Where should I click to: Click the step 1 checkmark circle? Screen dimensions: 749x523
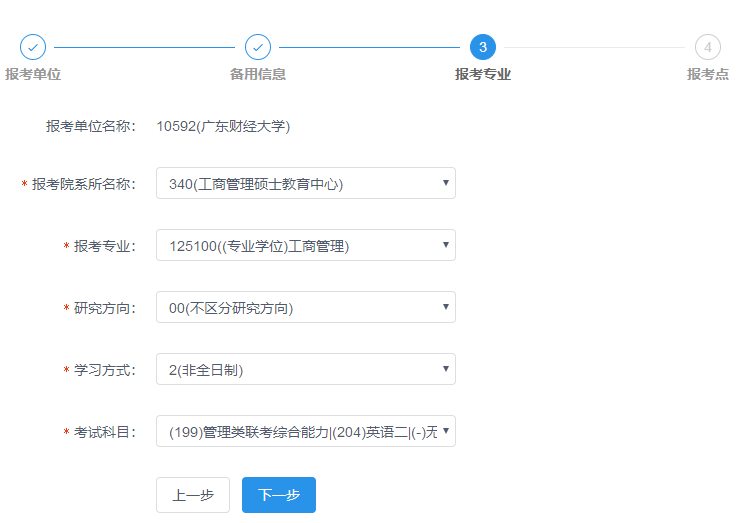click(x=33, y=47)
